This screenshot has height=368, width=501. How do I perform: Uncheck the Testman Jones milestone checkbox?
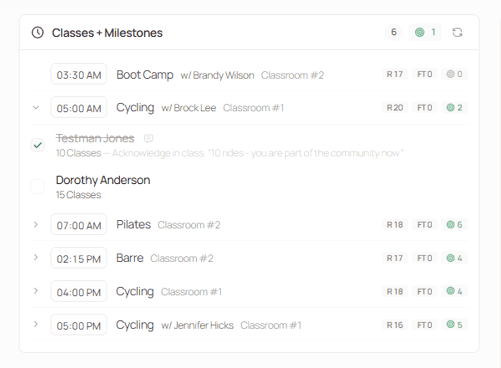[x=38, y=145]
